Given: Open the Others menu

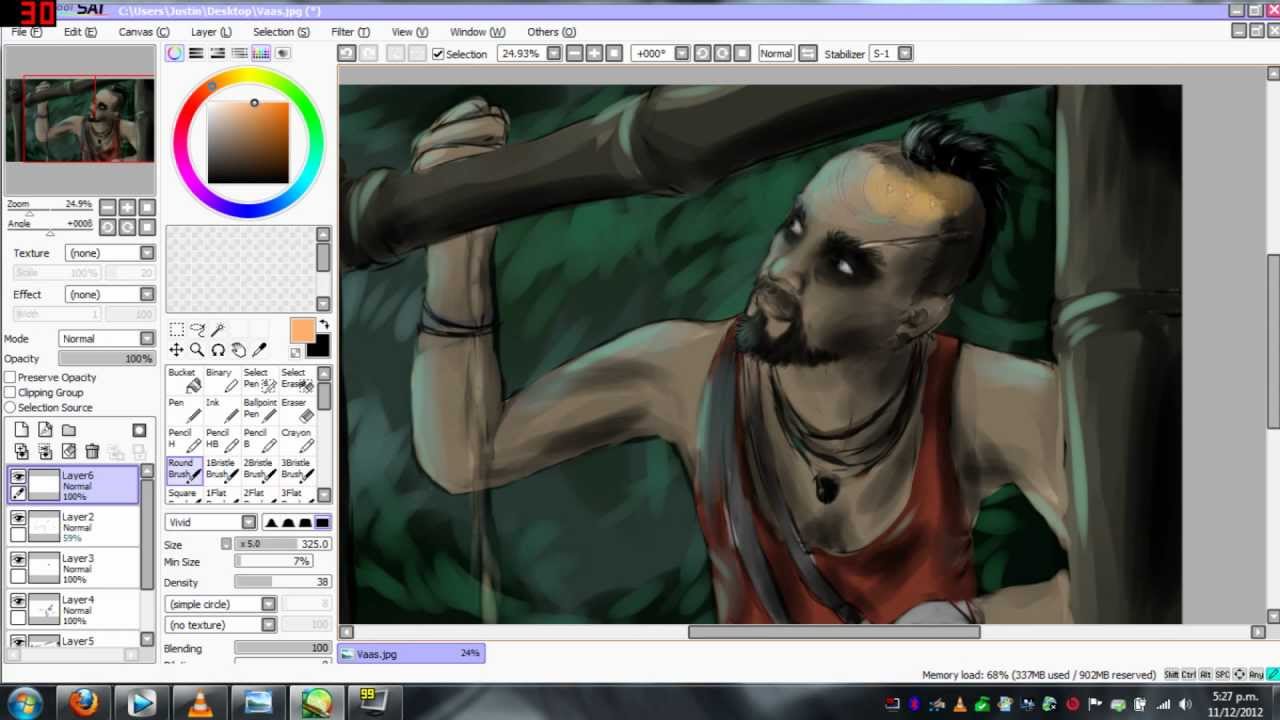Looking at the screenshot, I should click(x=551, y=32).
